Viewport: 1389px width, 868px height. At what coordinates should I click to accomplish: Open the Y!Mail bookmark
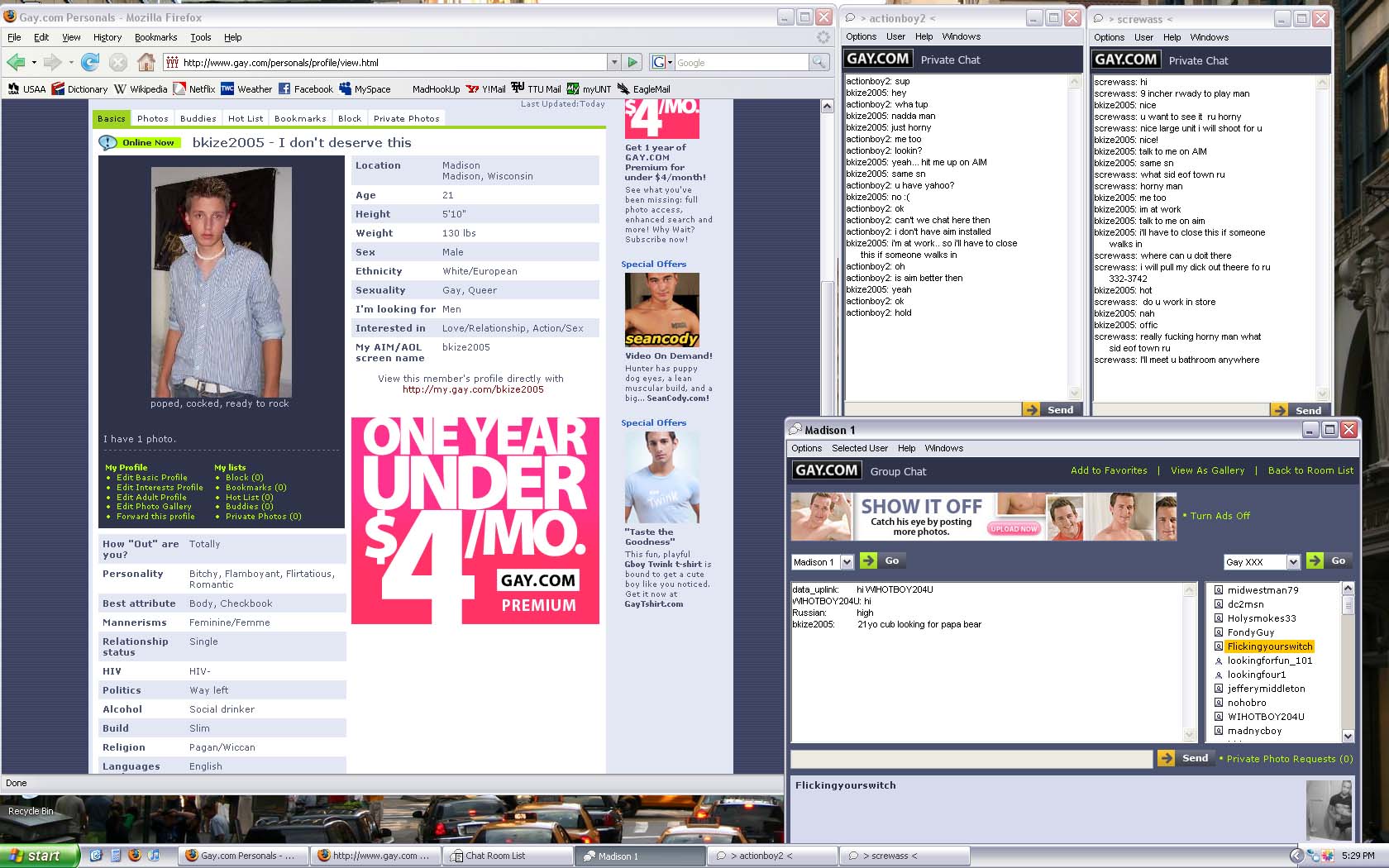click(486, 88)
